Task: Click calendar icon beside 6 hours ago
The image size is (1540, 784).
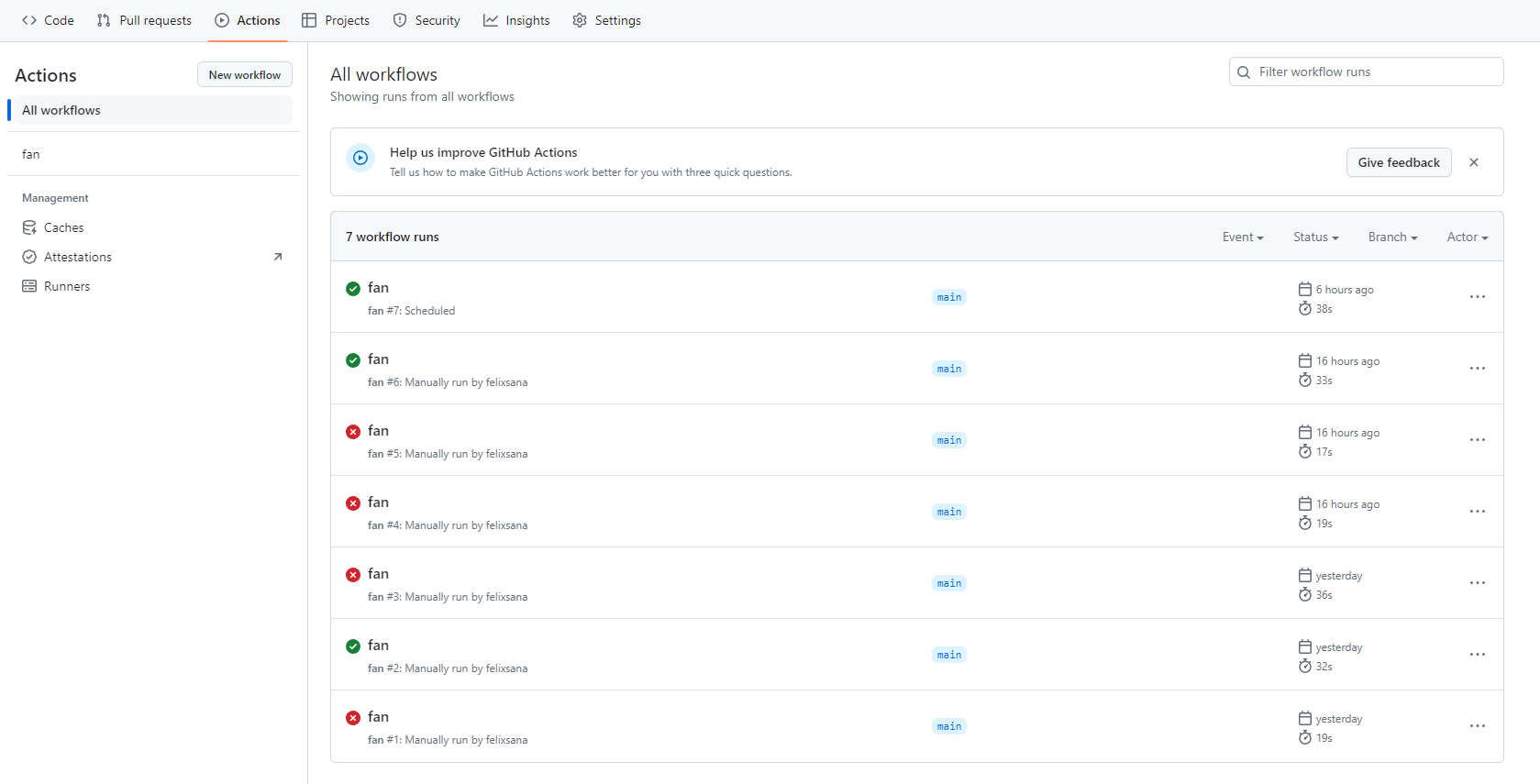Action: coord(1305,289)
